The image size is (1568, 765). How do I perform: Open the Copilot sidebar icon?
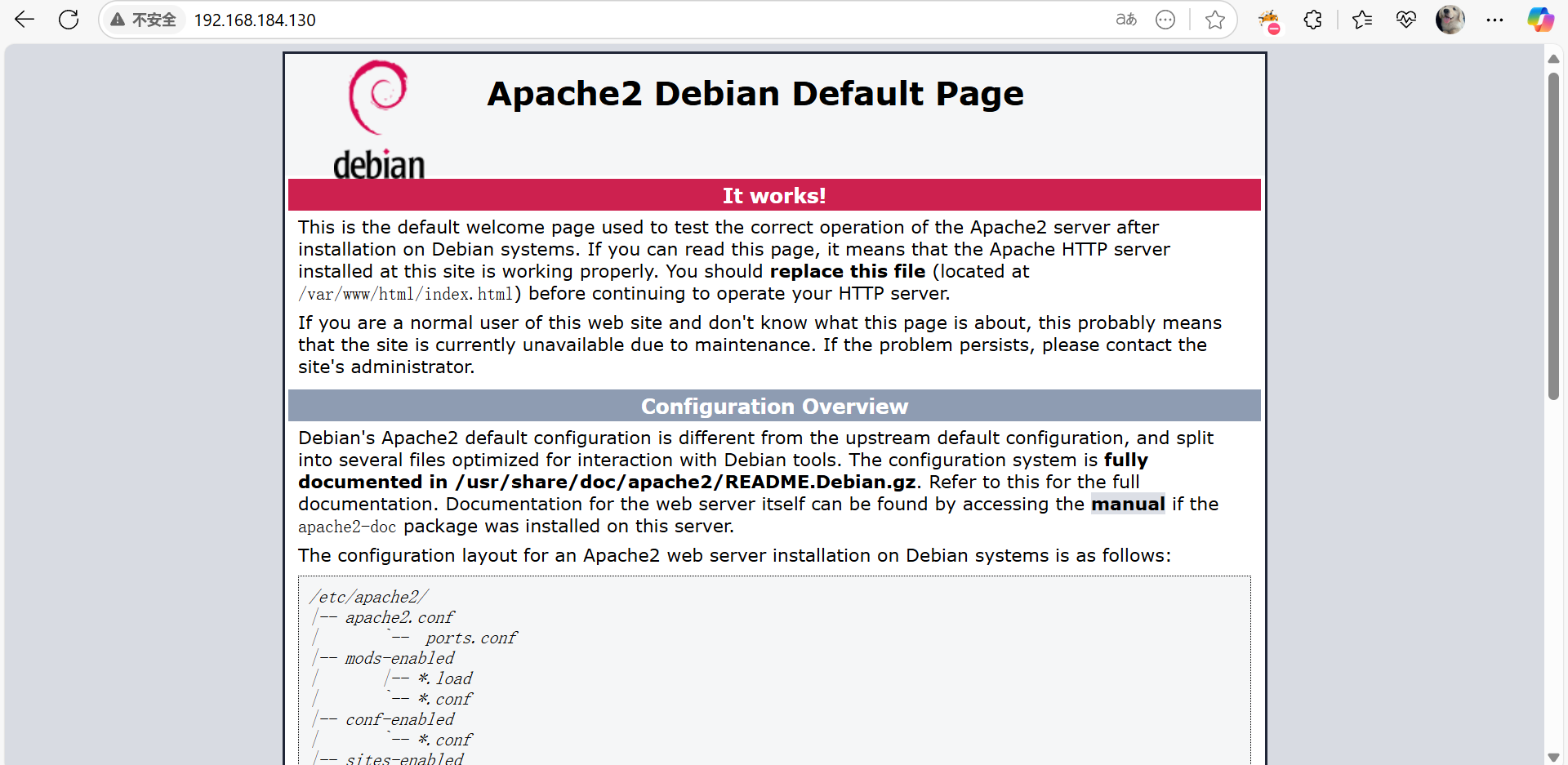point(1541,20)
